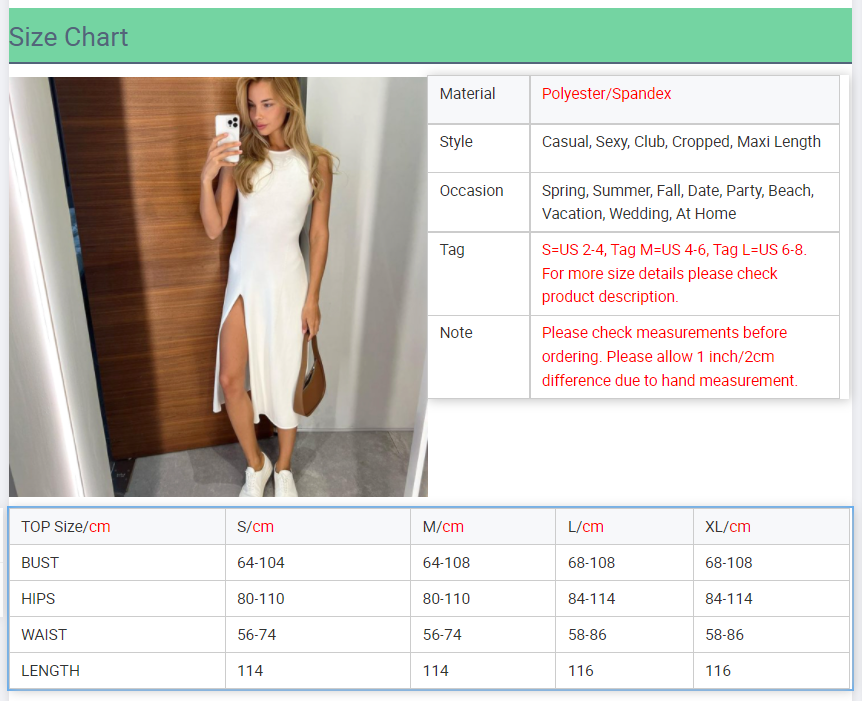
Task: Open the white dress product photo
Action: point(218,286)
